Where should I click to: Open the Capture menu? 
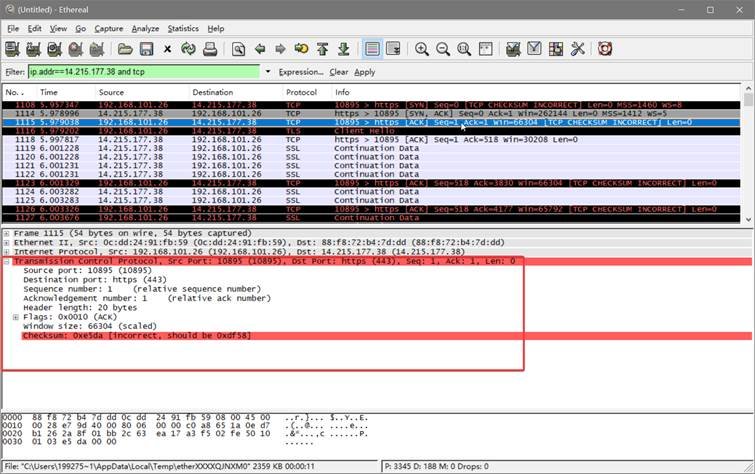pyautogui.click(x=108, y=29)
